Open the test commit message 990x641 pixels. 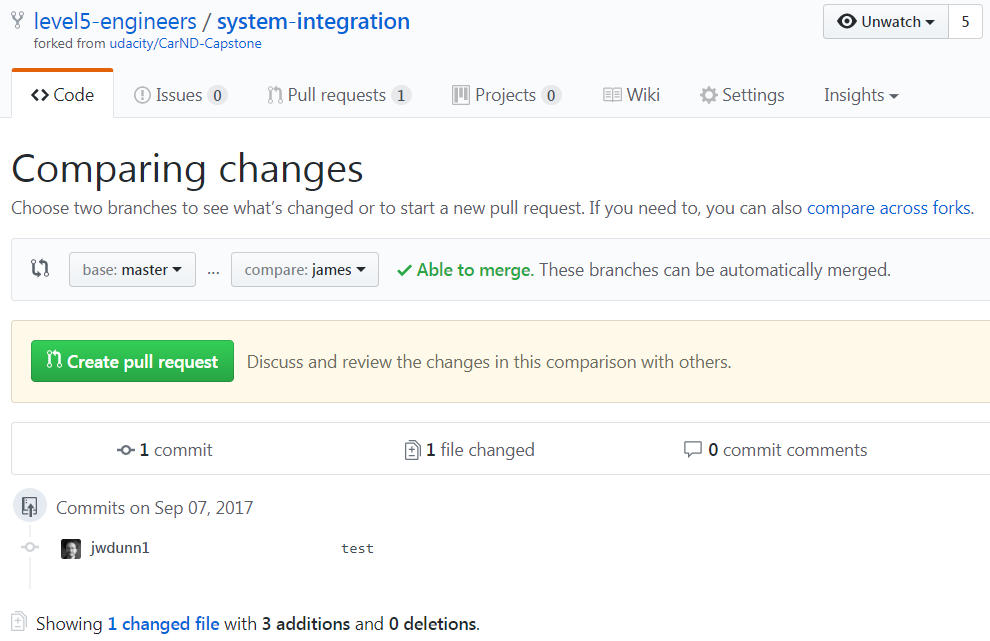point(357,549)
